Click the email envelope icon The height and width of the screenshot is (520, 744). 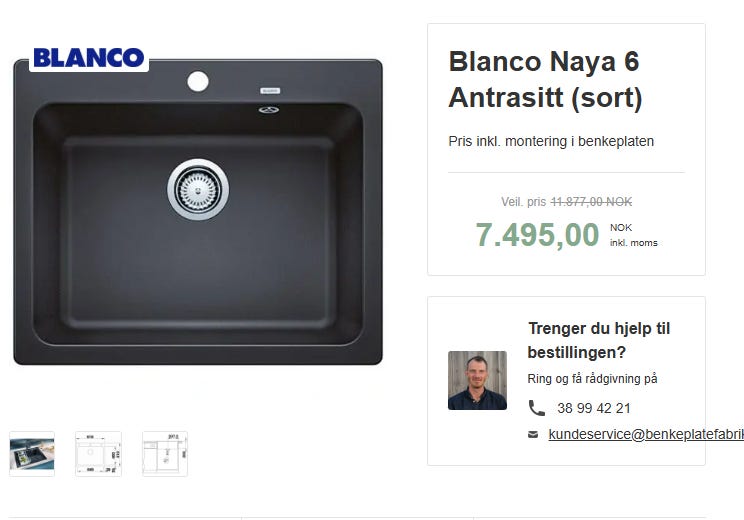[x=533, y=434]
